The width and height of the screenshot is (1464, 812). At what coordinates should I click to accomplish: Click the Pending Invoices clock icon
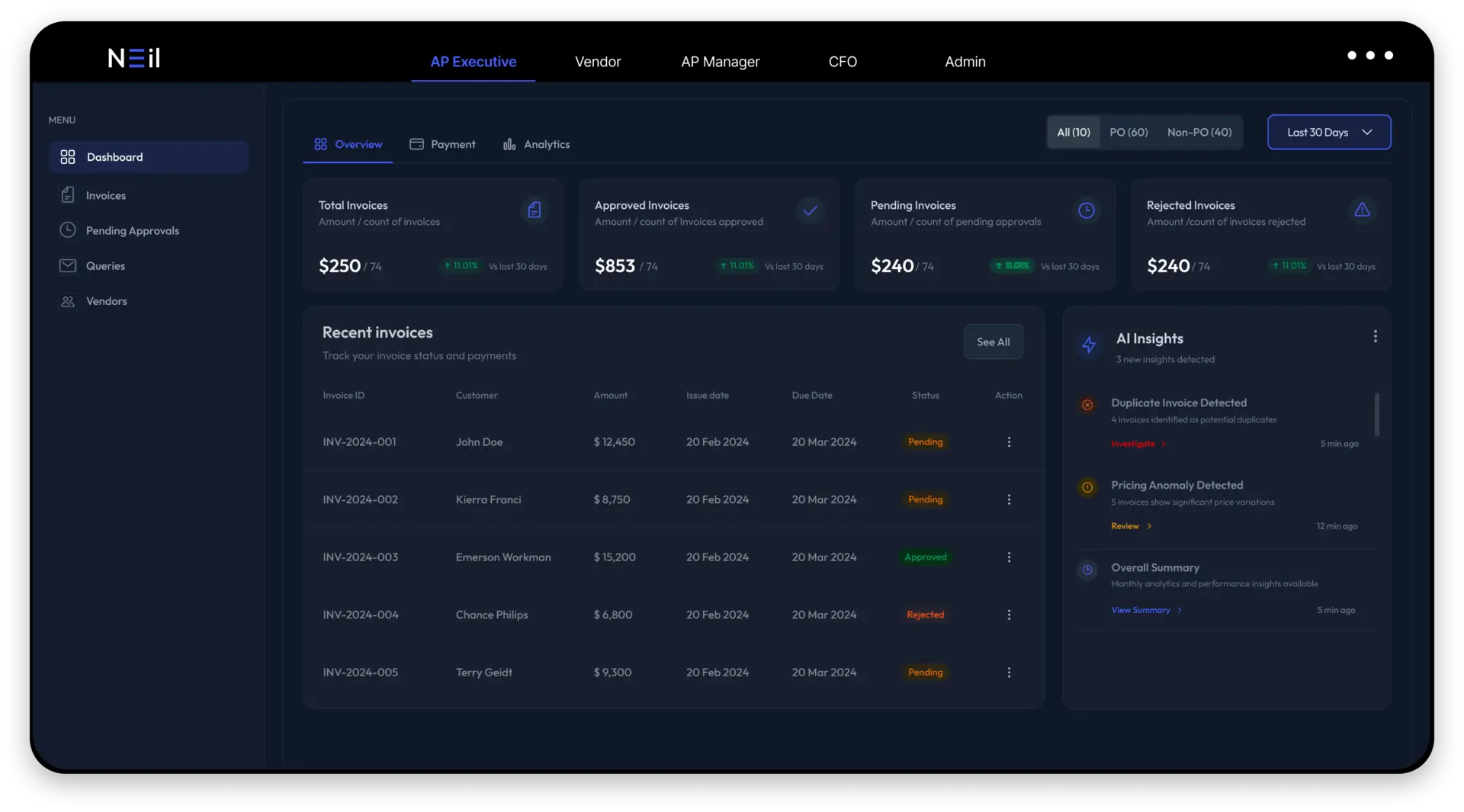1087,210
